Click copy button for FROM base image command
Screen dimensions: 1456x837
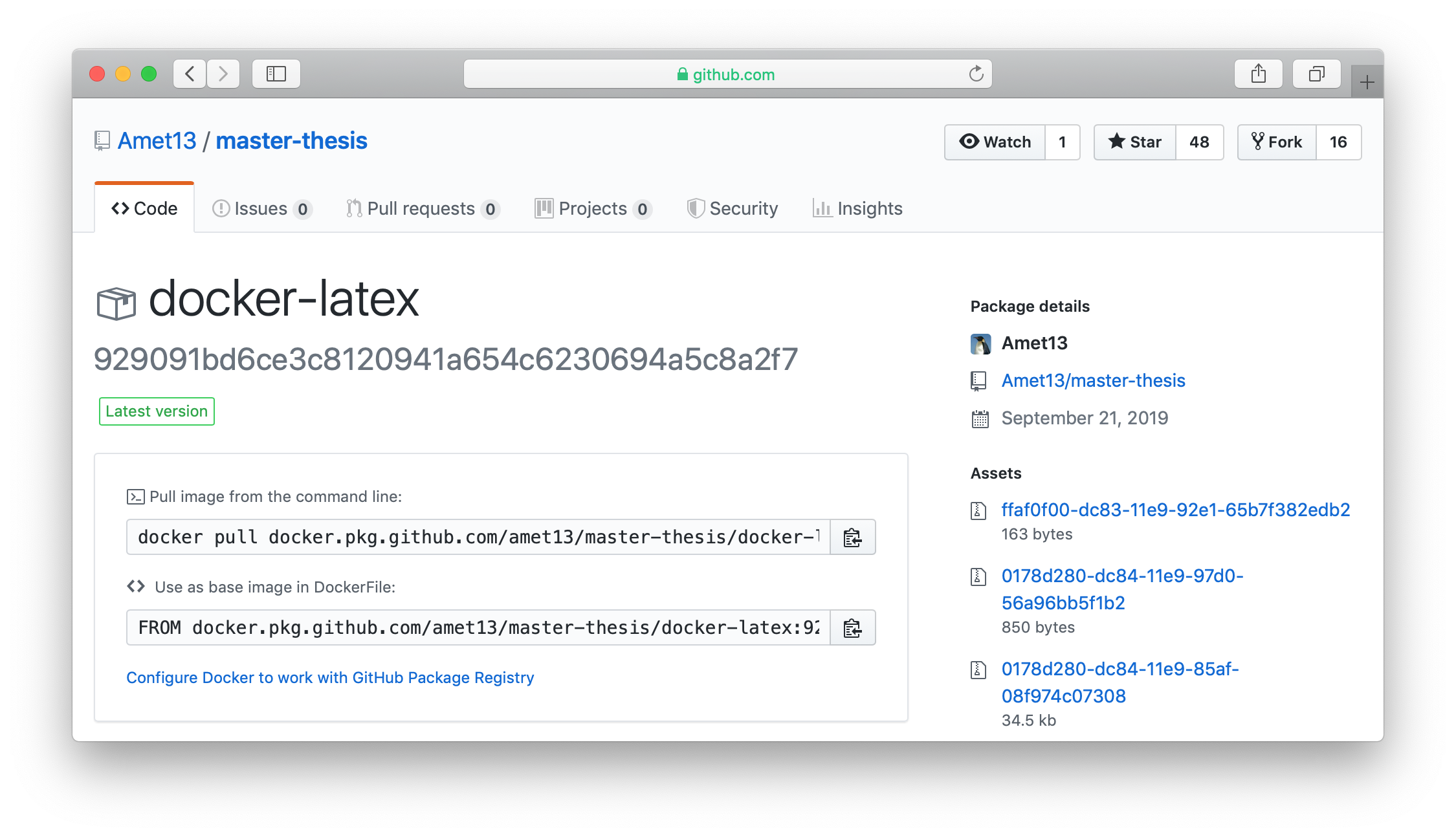[851, 628]
